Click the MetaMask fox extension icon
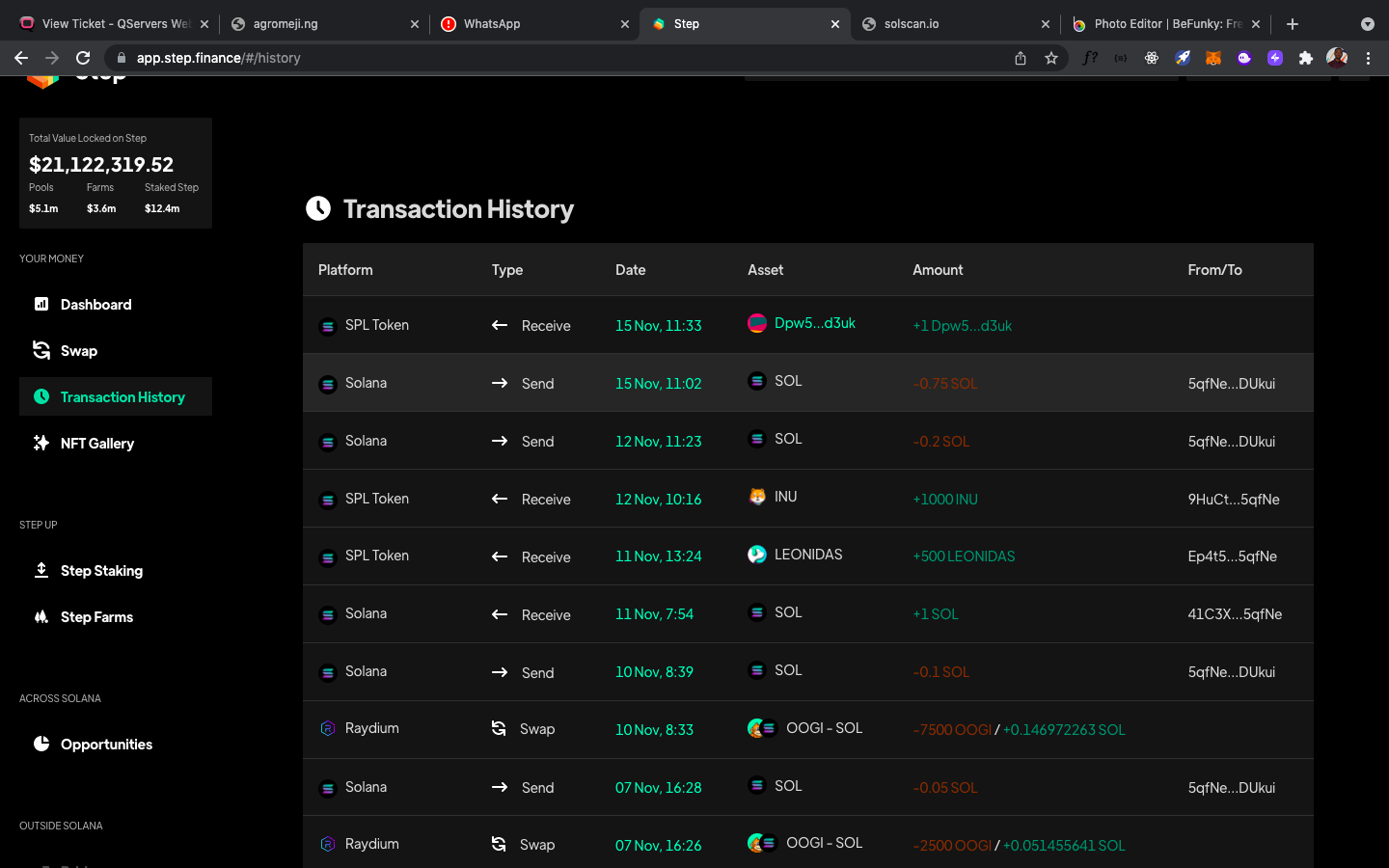1389x868 pixels. 1213,58
